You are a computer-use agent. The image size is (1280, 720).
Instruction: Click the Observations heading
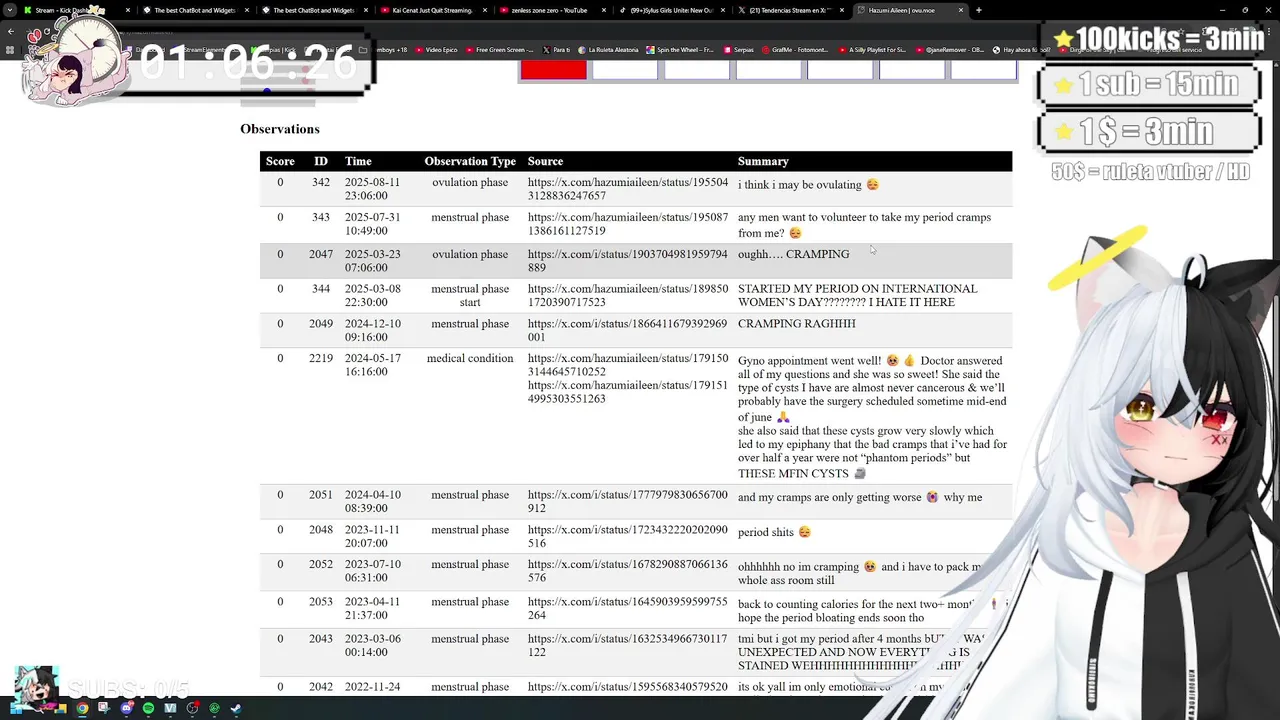click(280, 129)
